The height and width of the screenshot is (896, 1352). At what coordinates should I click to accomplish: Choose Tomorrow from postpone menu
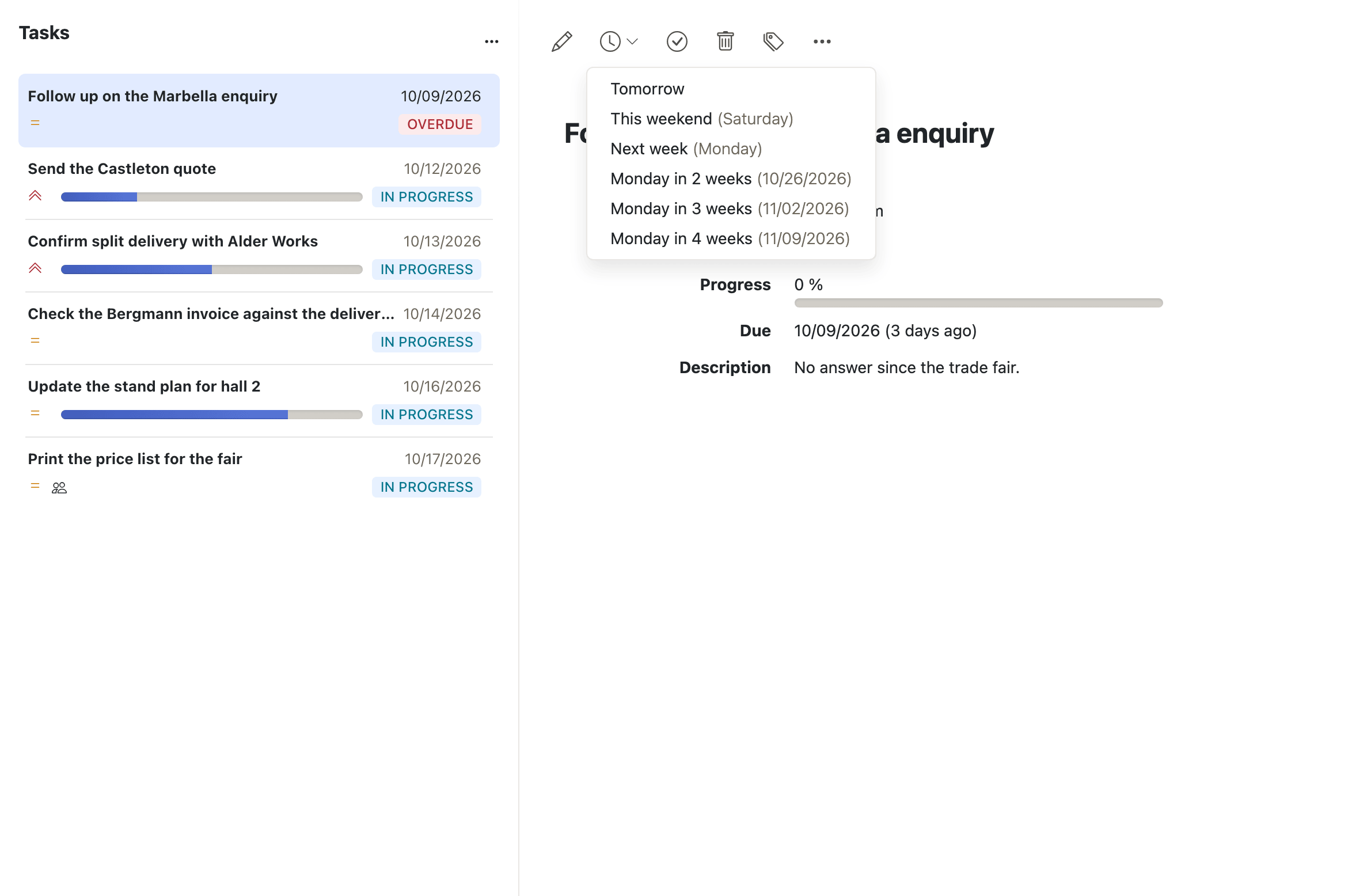click(x=731, y=89)
